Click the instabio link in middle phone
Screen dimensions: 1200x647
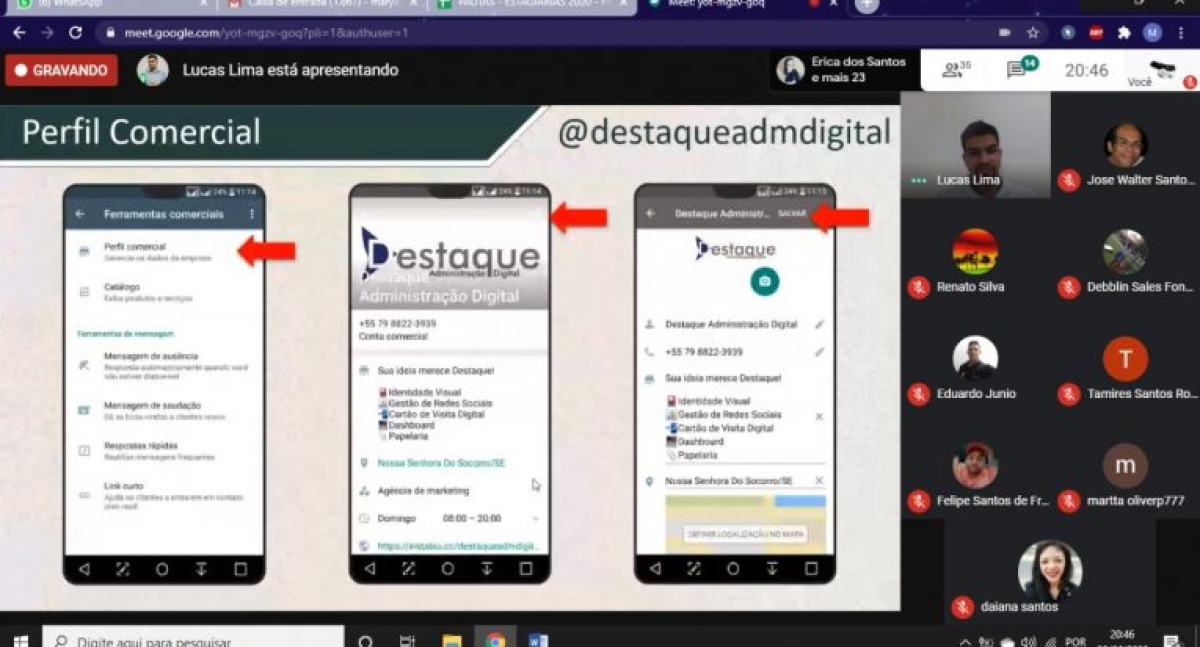click(458, 546)
